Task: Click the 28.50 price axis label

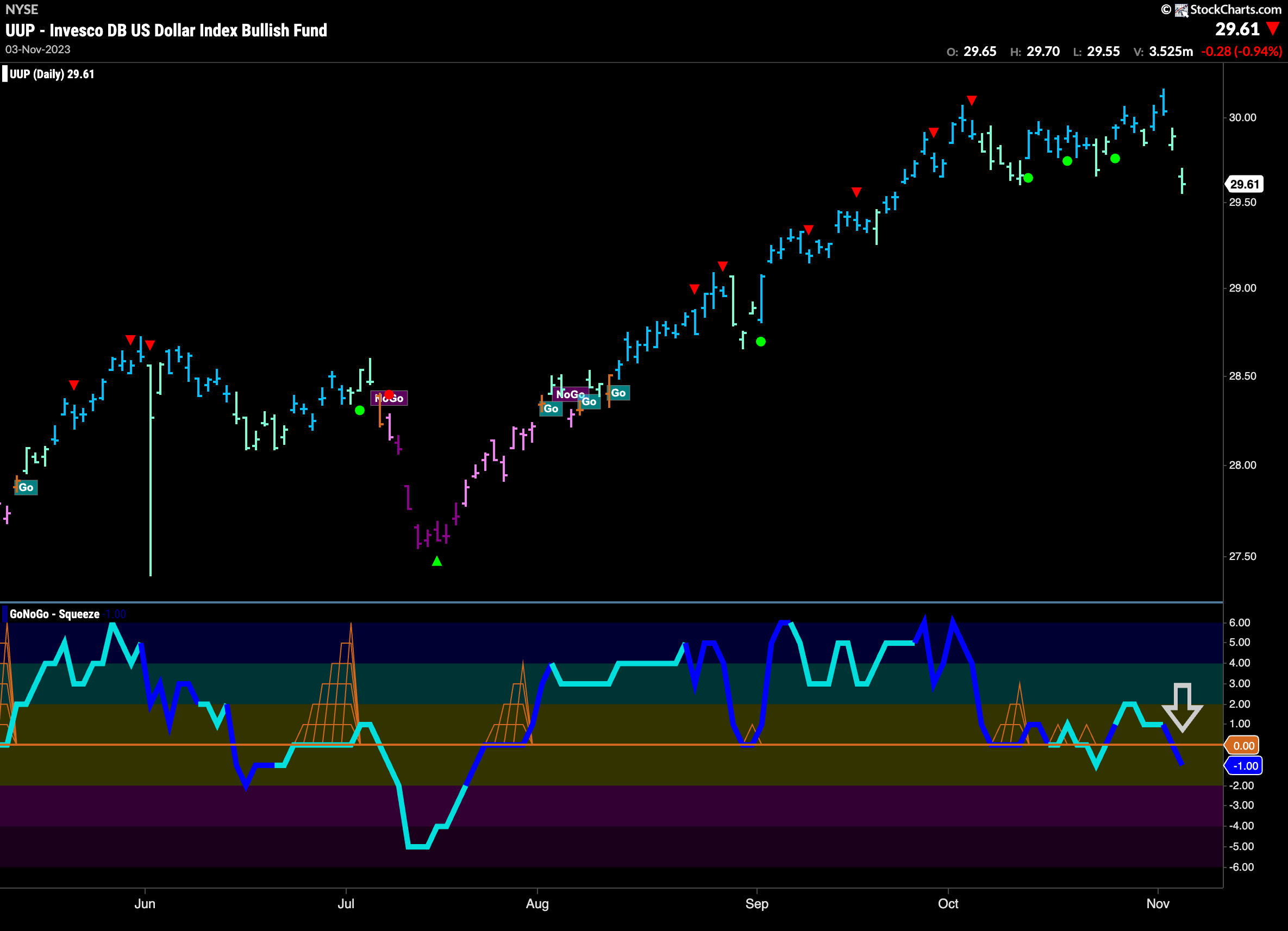Action: point(1242,376)
